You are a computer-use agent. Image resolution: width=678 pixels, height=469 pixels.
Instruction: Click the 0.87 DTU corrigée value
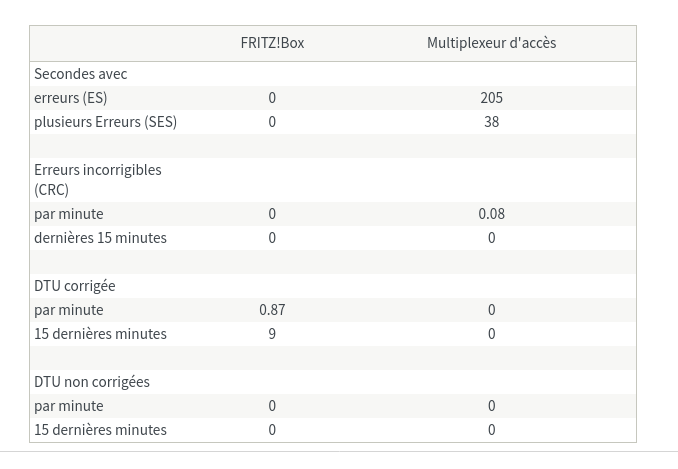(x=272, y=310)
